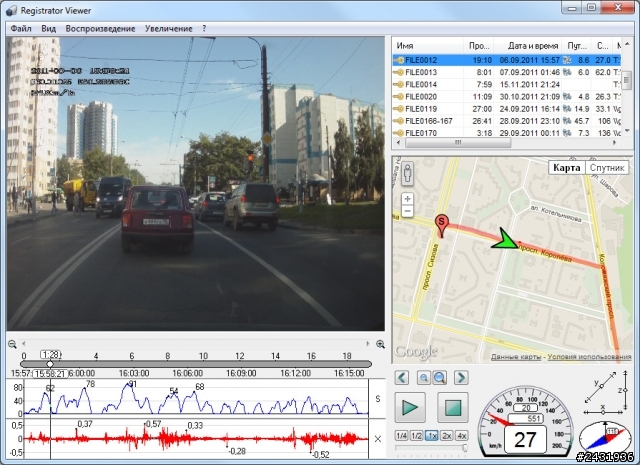Open the Увеличение menu
640x465 pixels.
coord(169,29)
